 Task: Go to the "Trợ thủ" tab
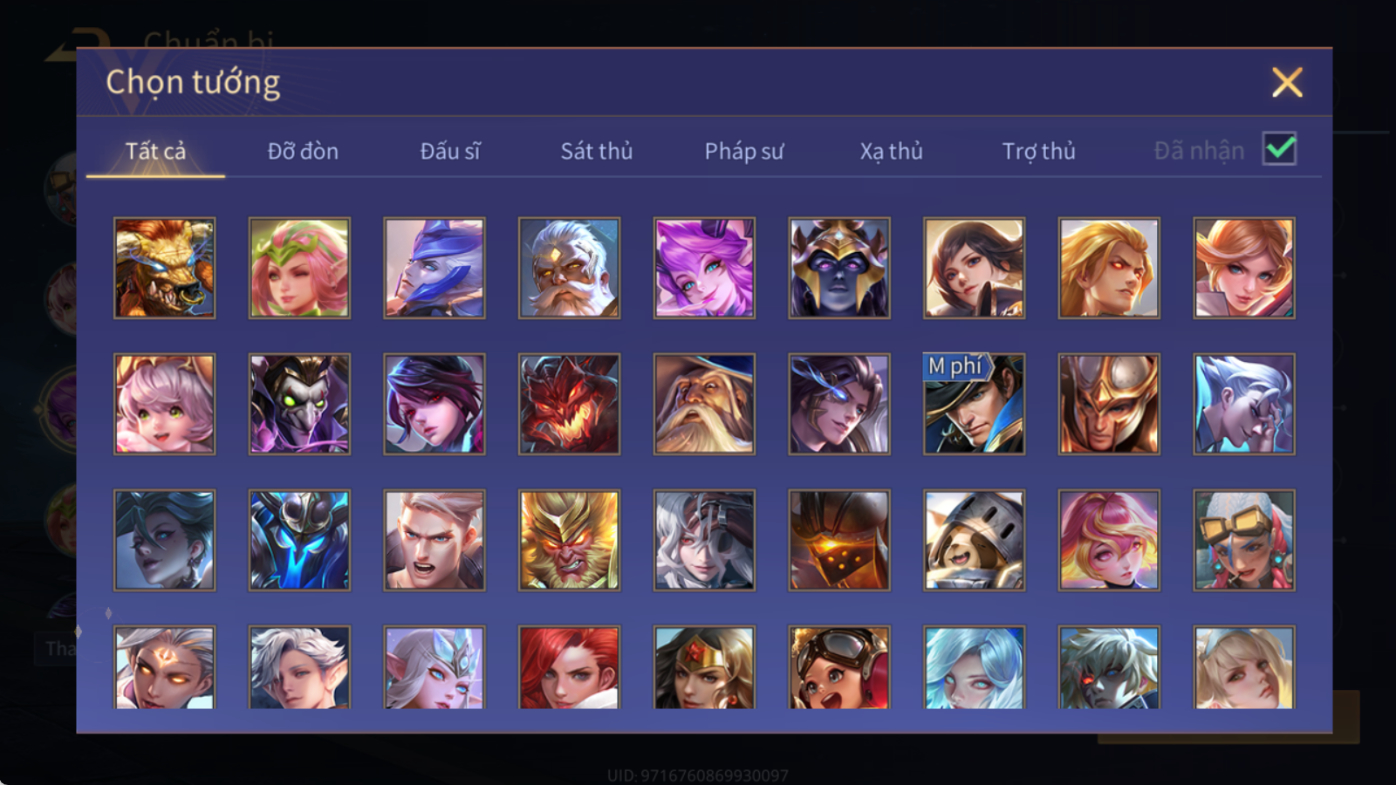[1039, 151]
